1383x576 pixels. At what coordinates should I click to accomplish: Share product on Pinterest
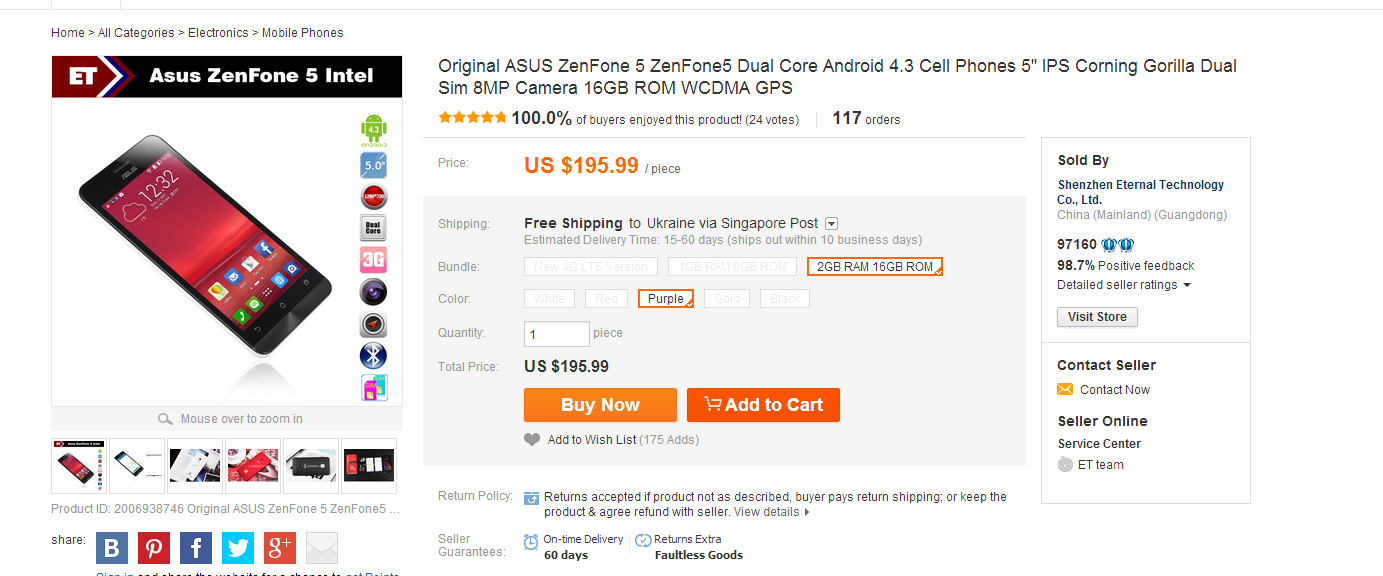[x=154, y=548]
